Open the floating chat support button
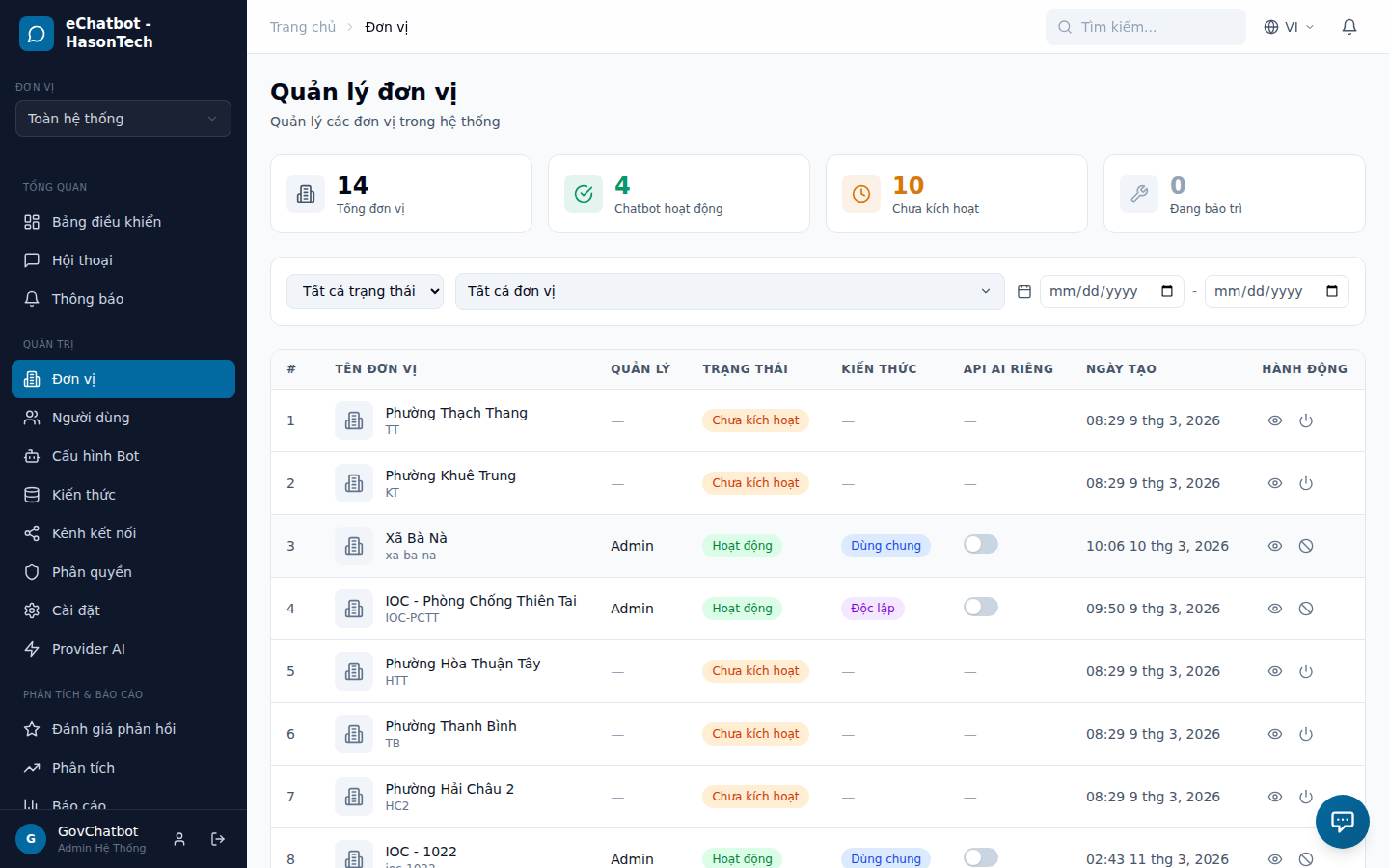This screenshot has height=868, width=1389. click(1342, 822)
